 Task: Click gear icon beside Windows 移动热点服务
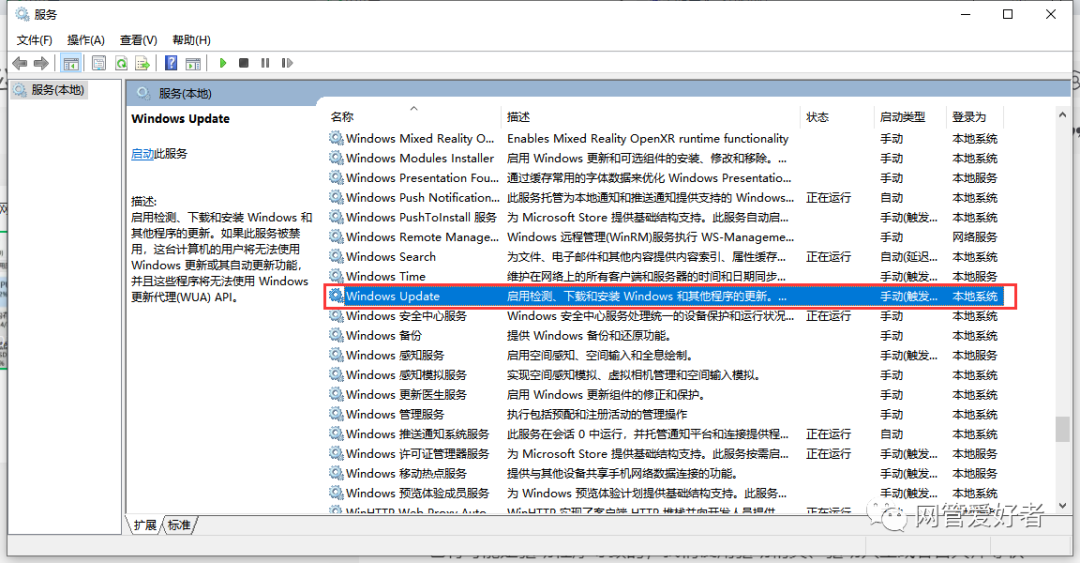pos(336,473)
